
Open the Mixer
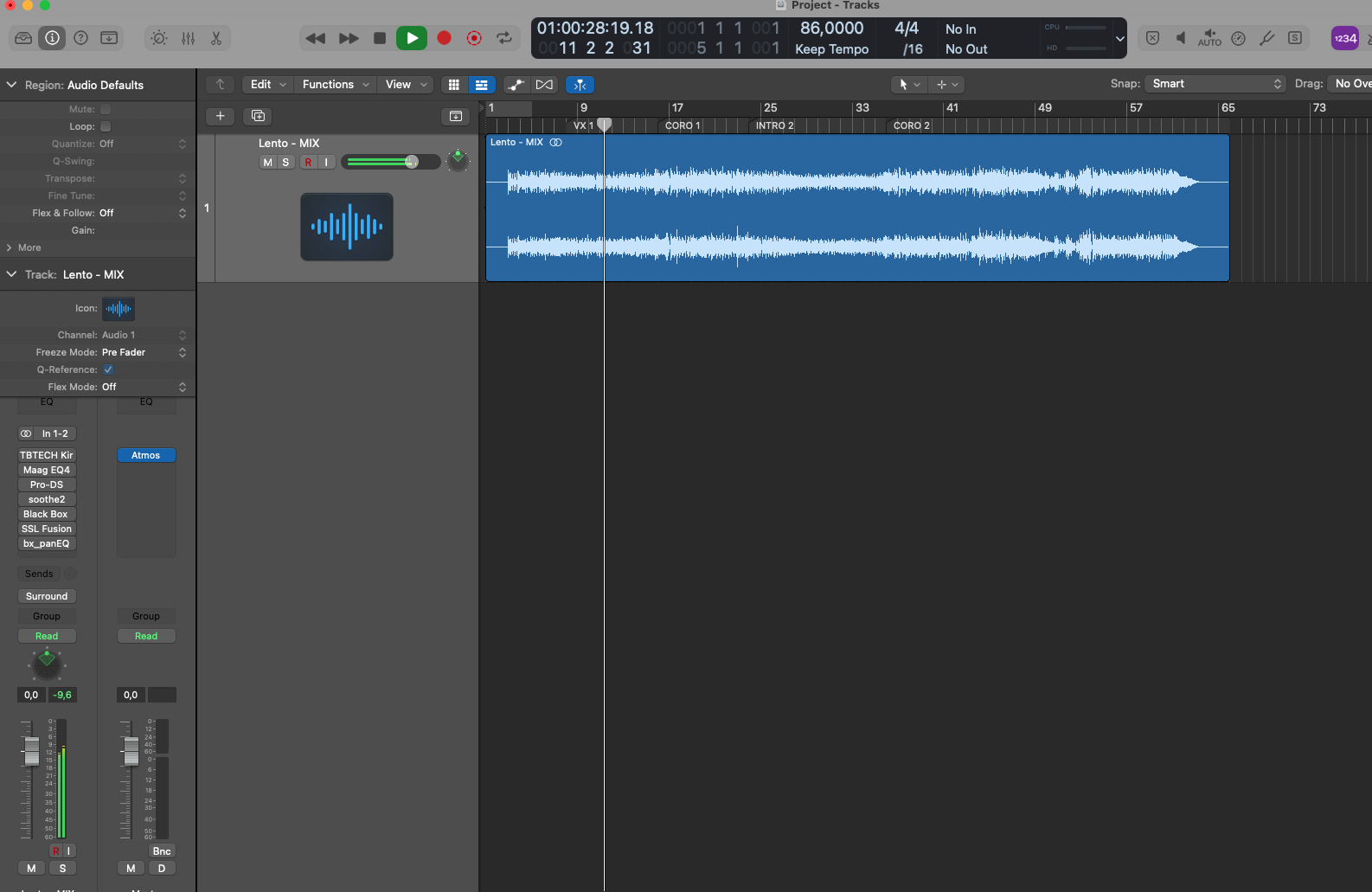tap(188, 38)
